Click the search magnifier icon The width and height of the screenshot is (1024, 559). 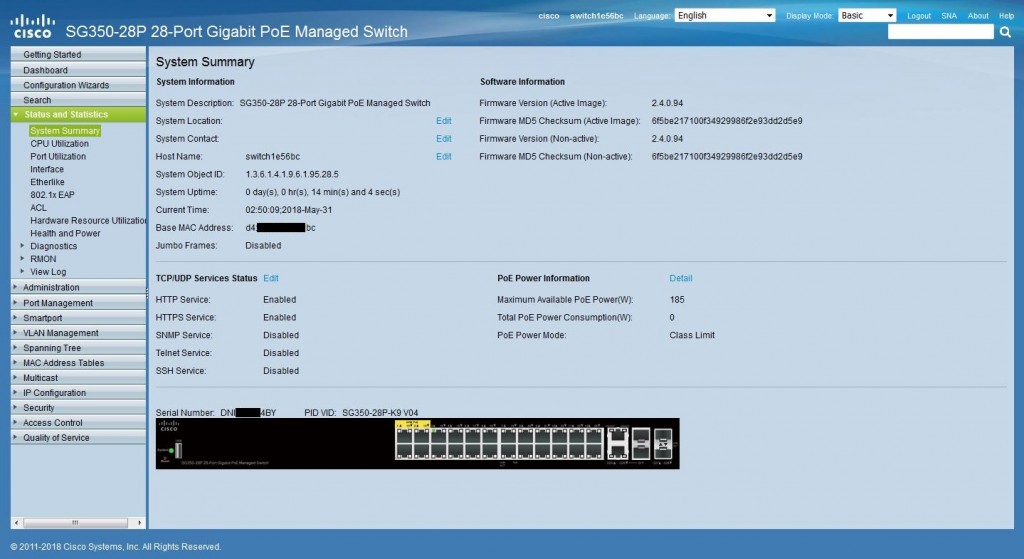click(1005, 31)
